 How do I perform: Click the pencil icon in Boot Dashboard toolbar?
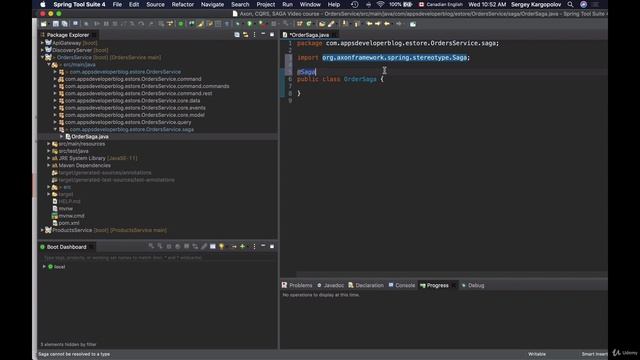(204, 247)
